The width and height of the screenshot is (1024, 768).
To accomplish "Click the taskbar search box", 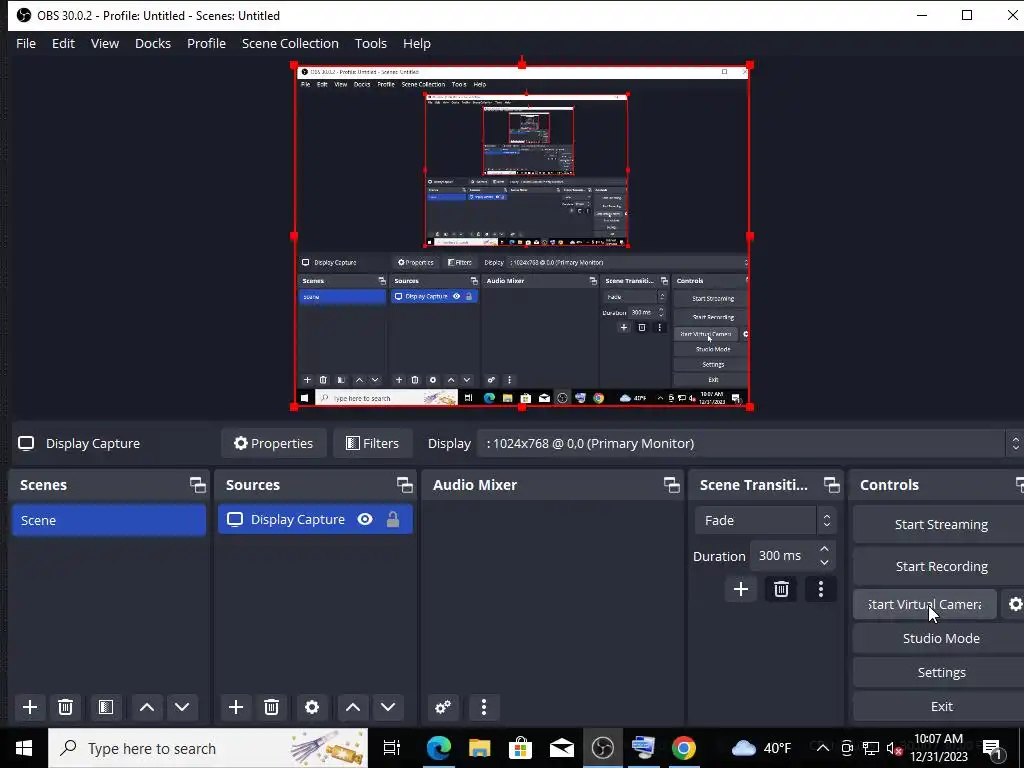I will pos(208,748).
